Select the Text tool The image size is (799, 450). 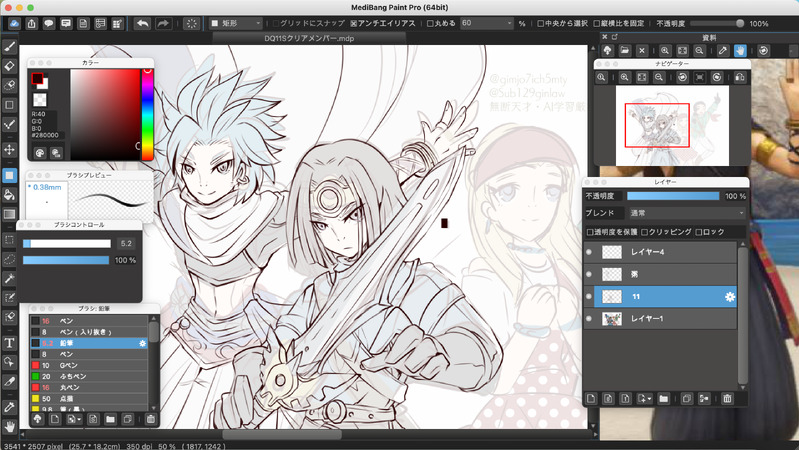point(10,343)
